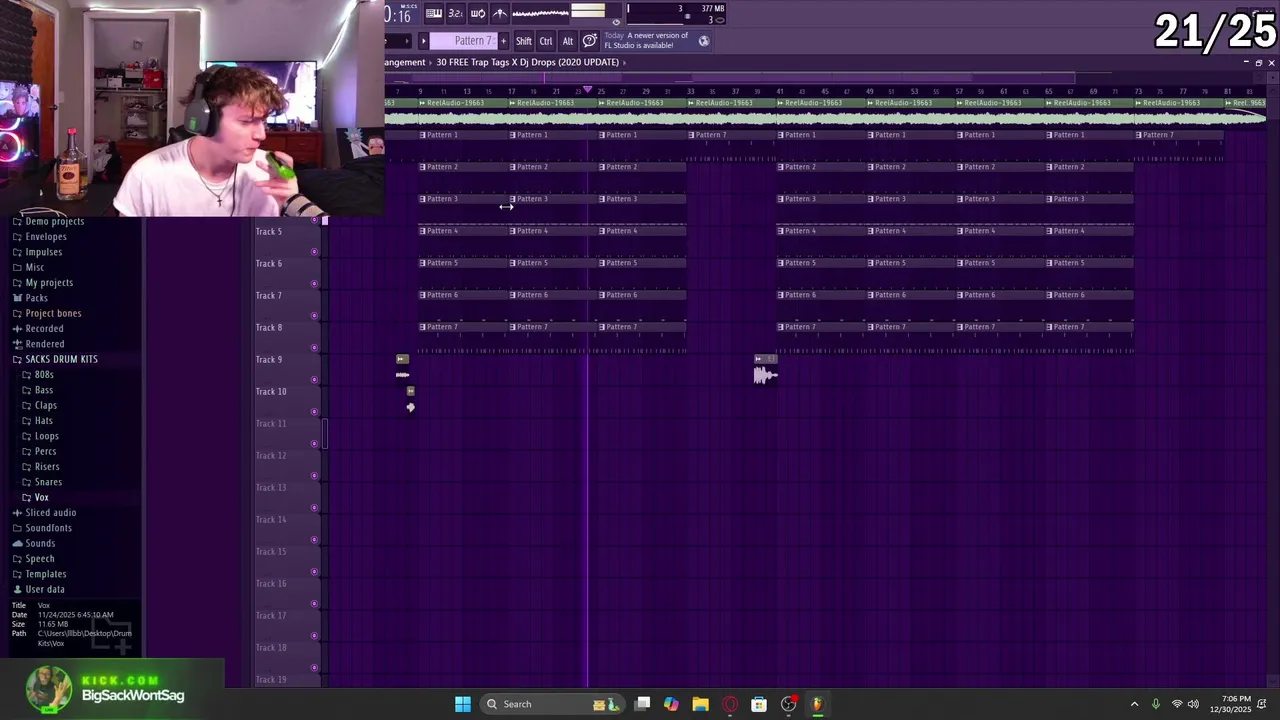Click the globe icon in news panel
This screenshot has width=1280, height=720.
(704, 41)
